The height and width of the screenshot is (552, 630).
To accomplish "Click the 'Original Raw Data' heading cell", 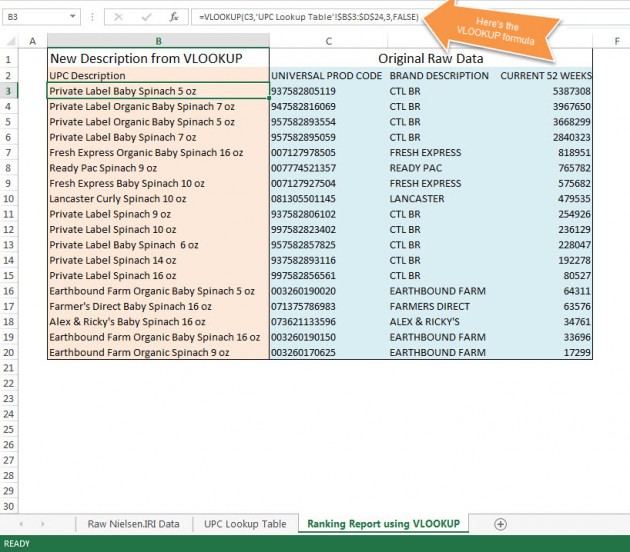I will 431,59.
